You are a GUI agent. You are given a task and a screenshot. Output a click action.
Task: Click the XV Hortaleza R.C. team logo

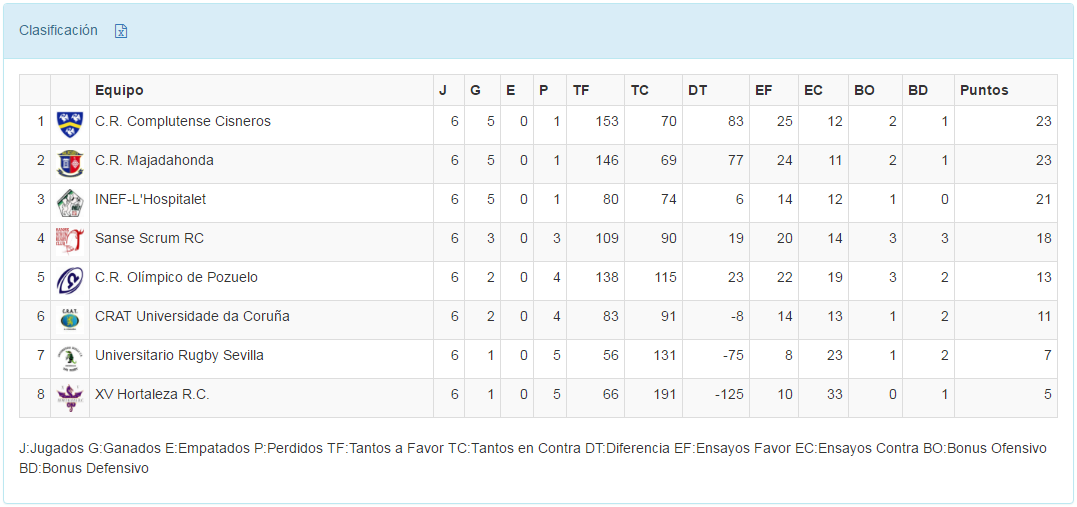point(69,397)
